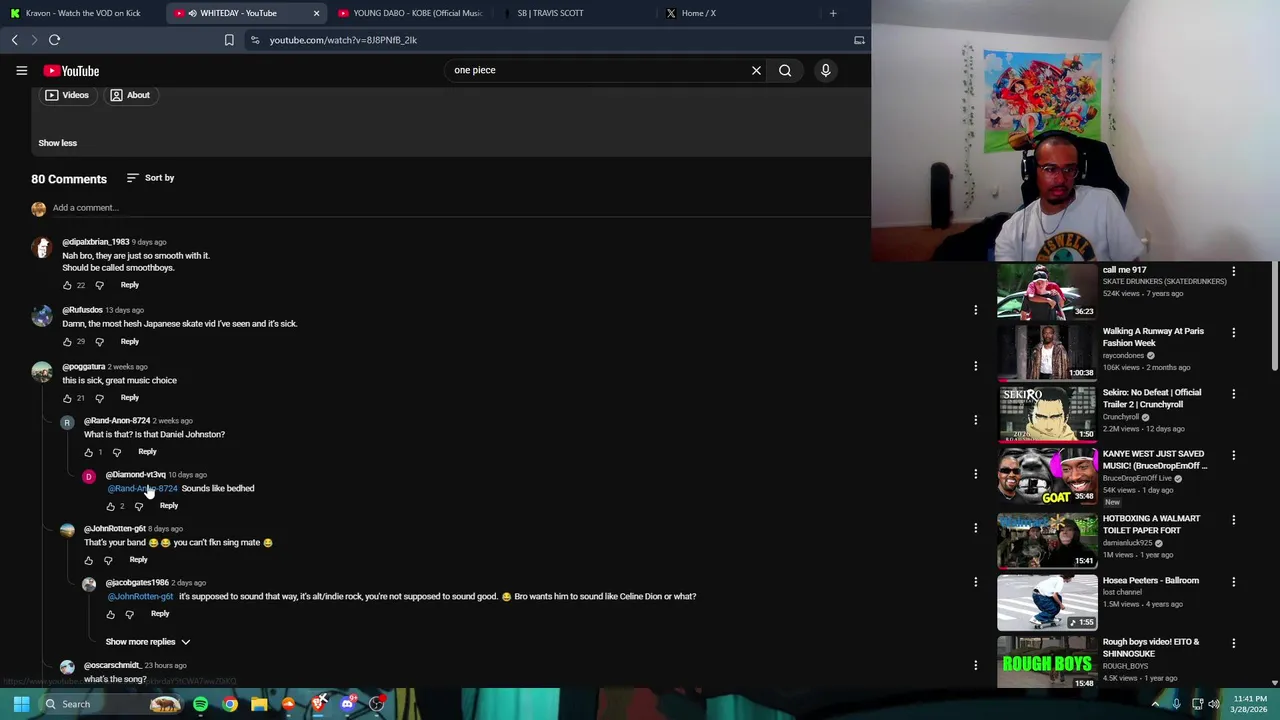The width and height of the screenshot is (1280, 720).
Task: Open @JohnRotten-g6t mention link
Action: [140, 596]
